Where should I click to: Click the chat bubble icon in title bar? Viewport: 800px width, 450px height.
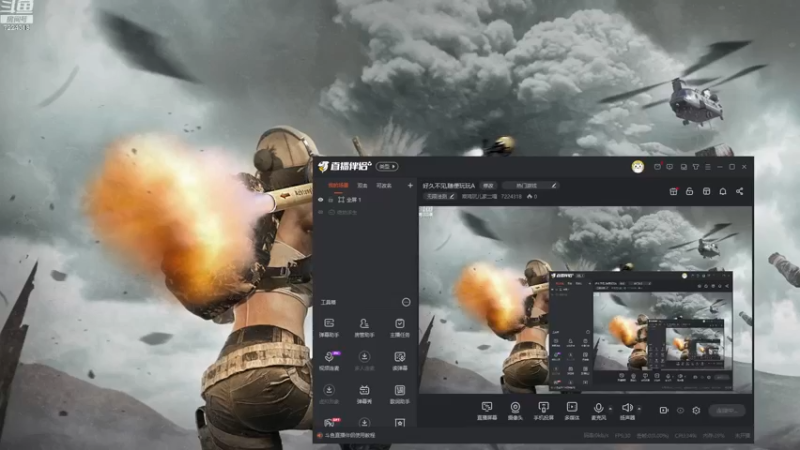pyautogui.click(x=669, y=167)
